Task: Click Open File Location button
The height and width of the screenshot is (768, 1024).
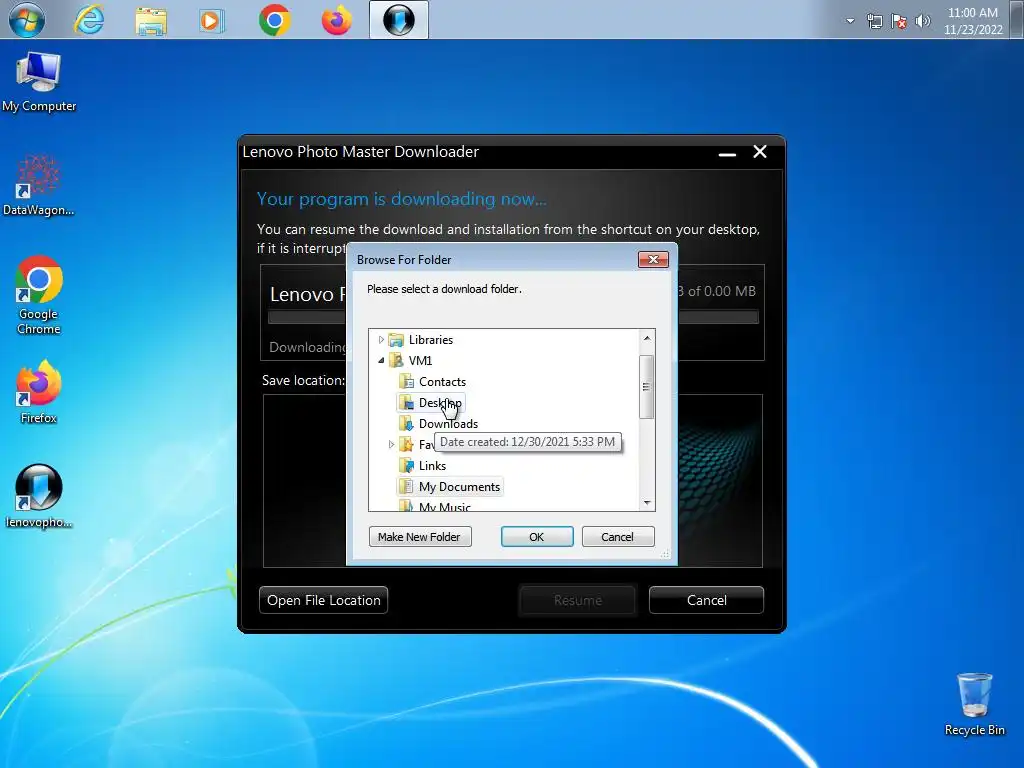Action: pos(323,600)
